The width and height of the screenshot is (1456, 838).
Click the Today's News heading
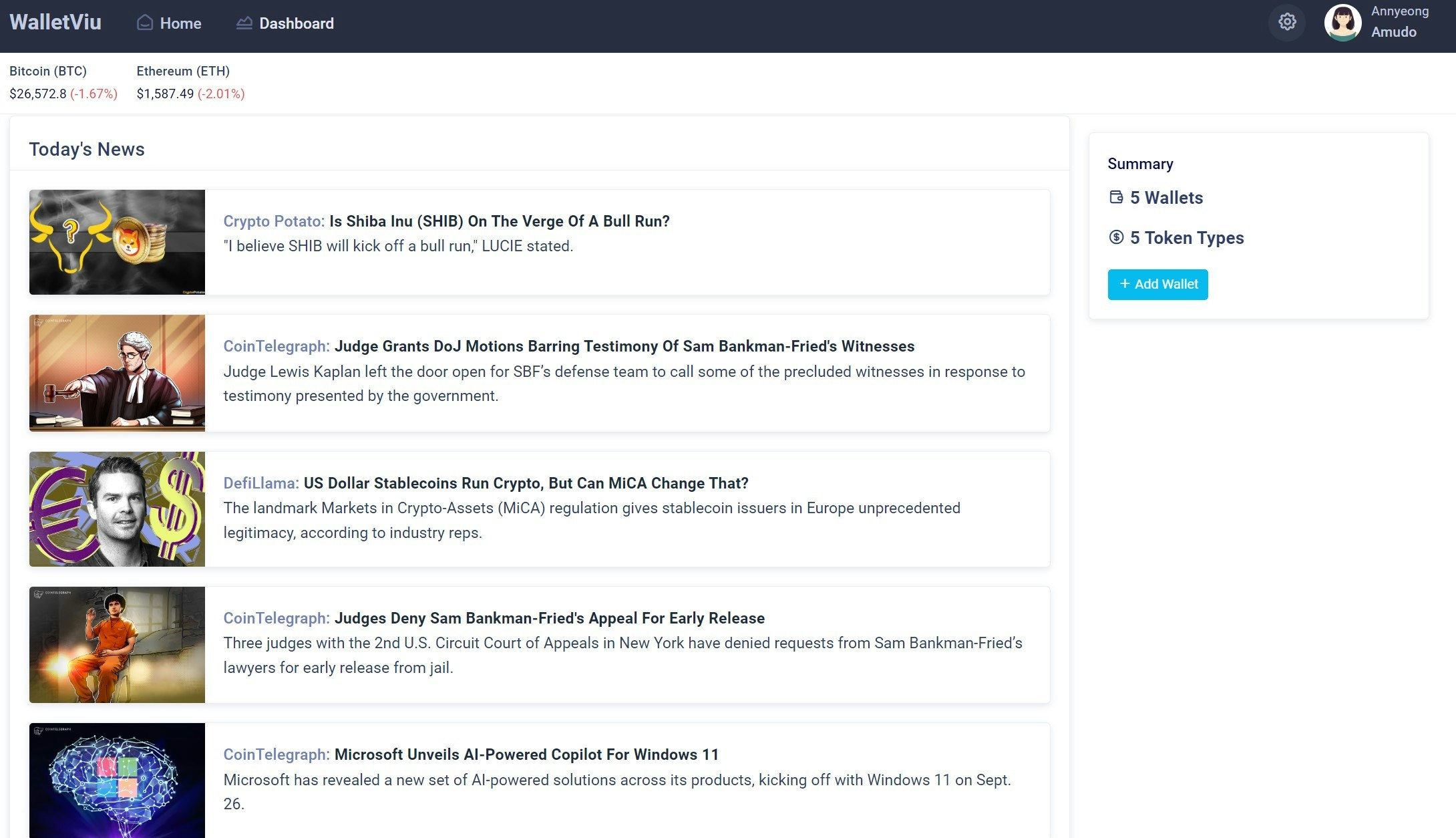(x=87, y=149)
